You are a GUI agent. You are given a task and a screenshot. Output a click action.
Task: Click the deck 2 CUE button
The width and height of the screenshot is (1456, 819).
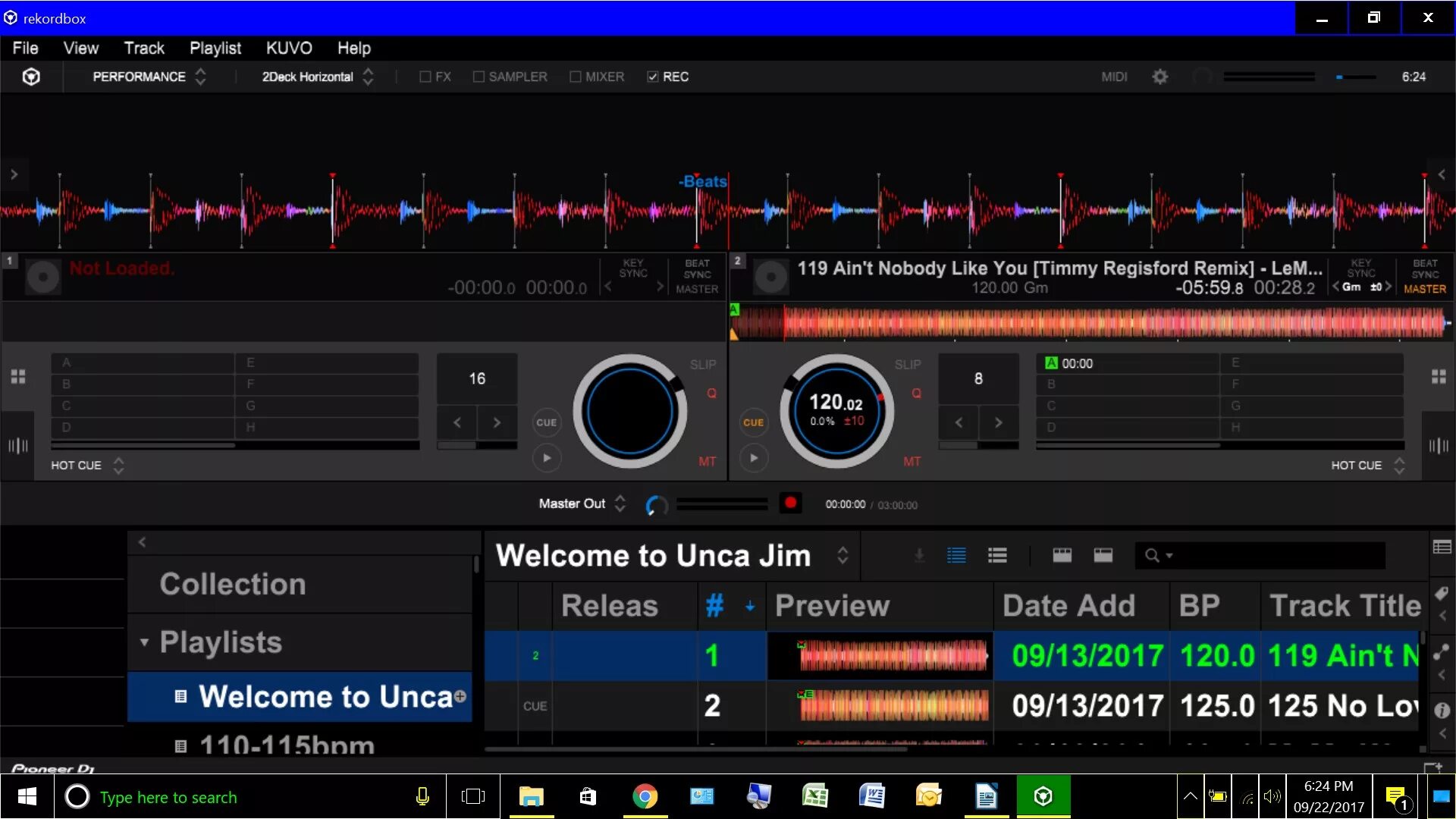(753, 422)
